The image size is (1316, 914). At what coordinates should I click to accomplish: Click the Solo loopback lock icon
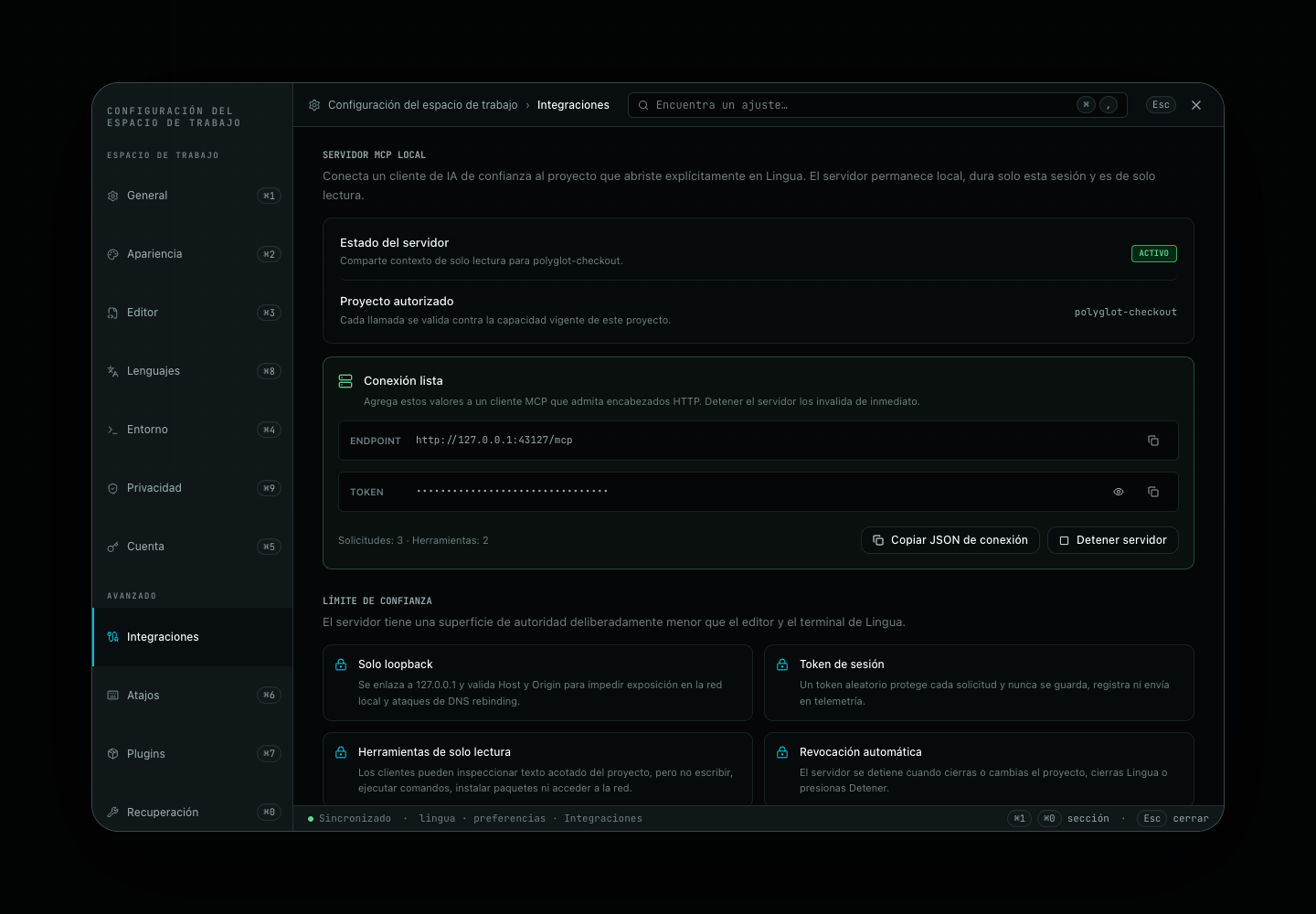click(341, 664)
